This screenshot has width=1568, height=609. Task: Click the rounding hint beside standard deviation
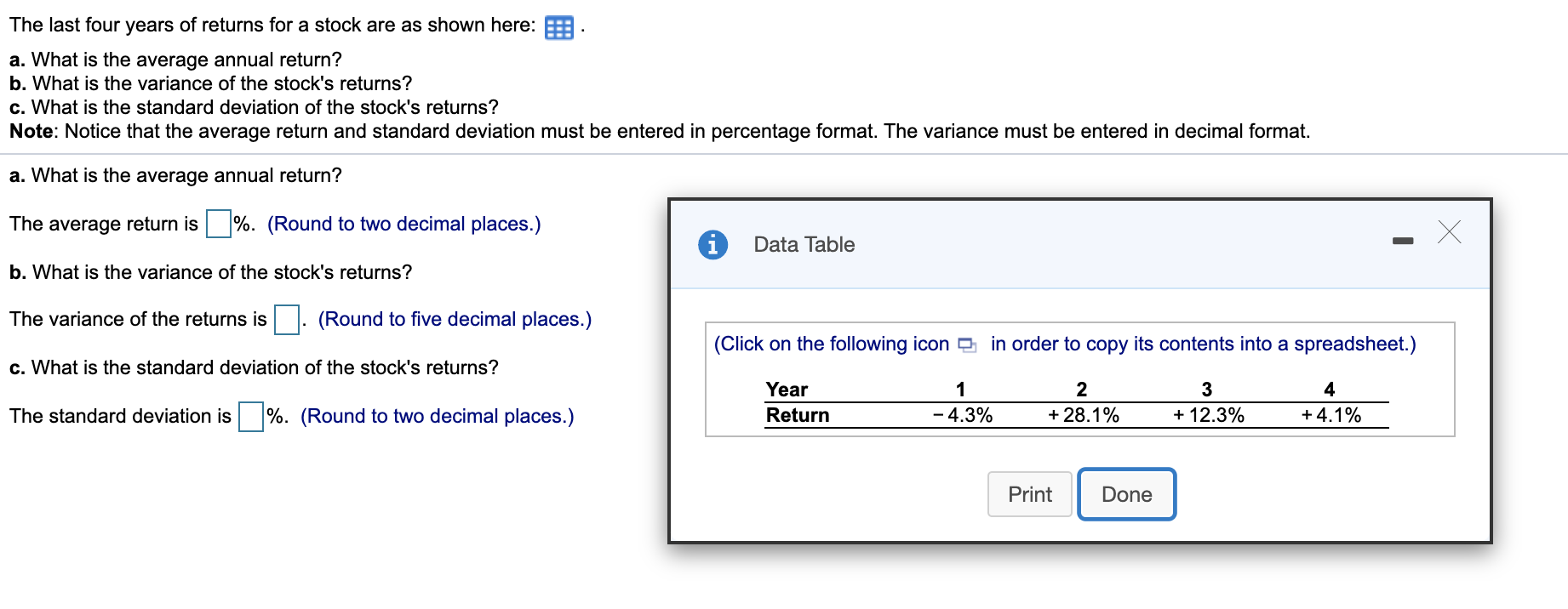pos(437,416)
